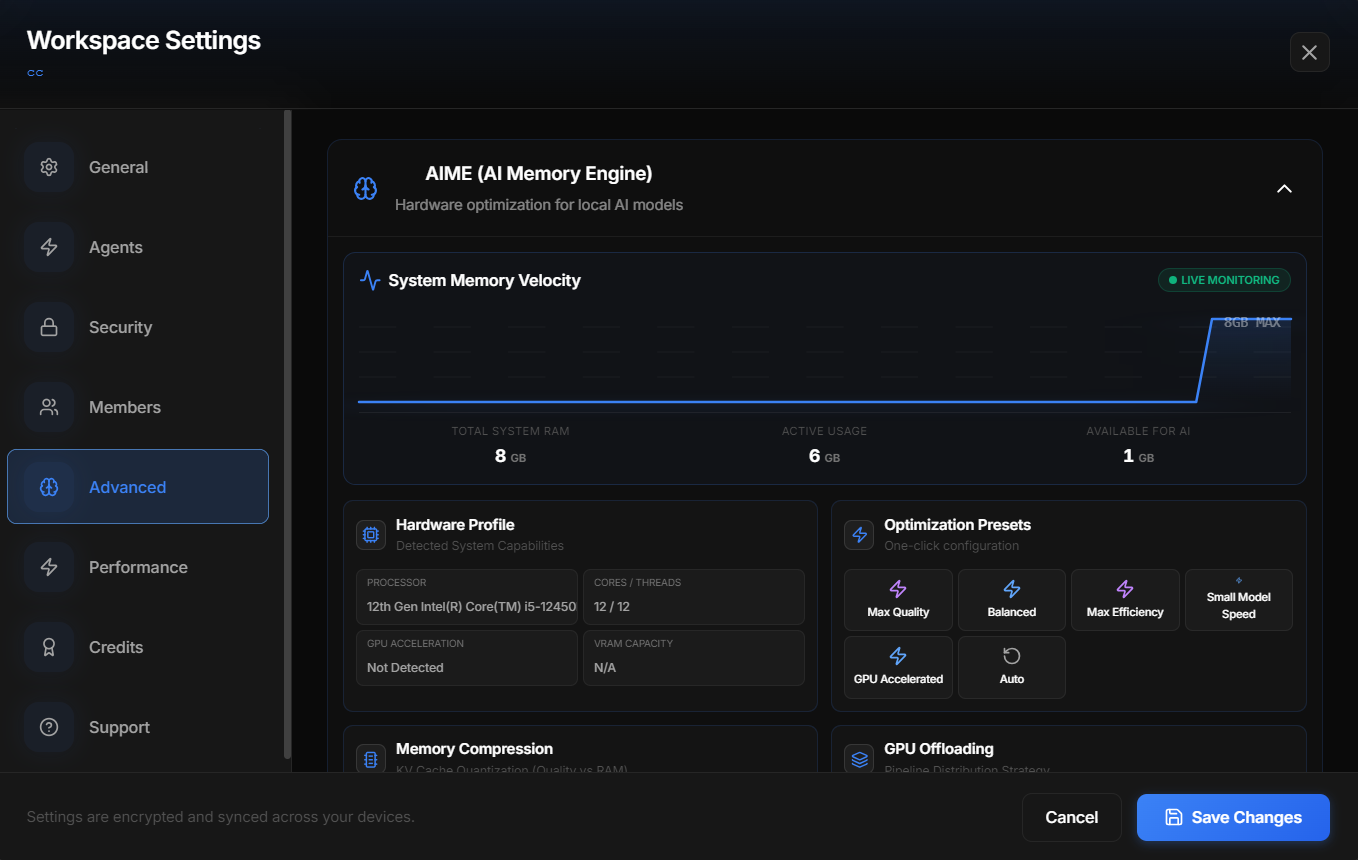The width and height of the screenshot is (1358, 860).
Task: Click the Credits award ribbon icon
Action: point(49,647)
